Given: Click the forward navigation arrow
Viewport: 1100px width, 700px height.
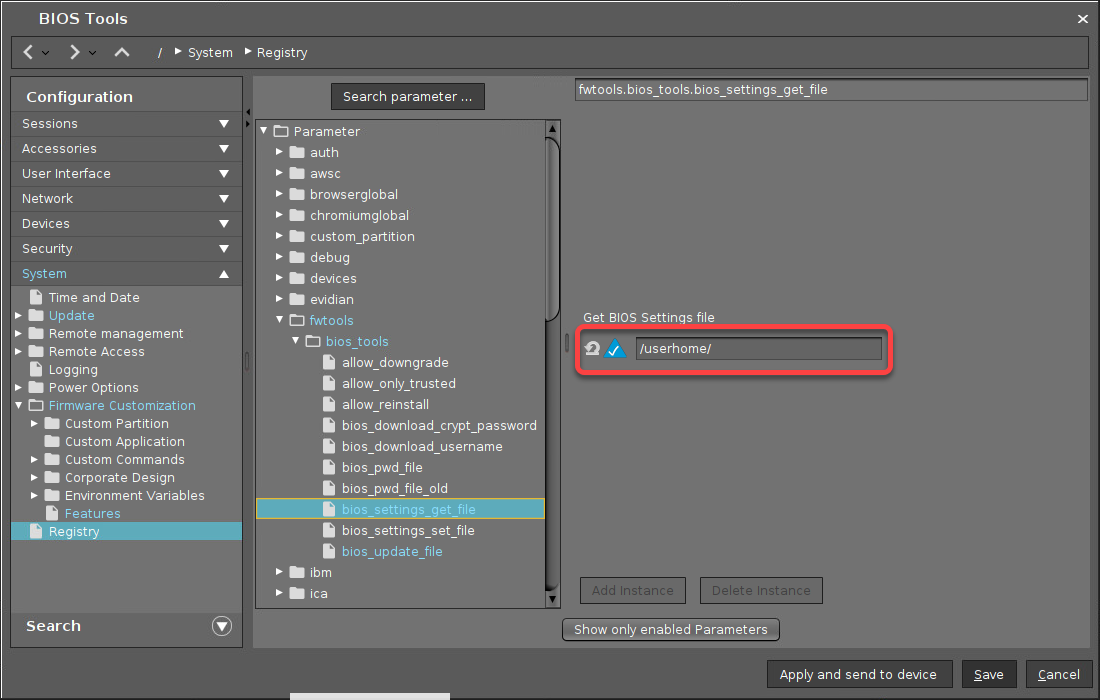Looking at the screenshot, I should click(74, 52).
